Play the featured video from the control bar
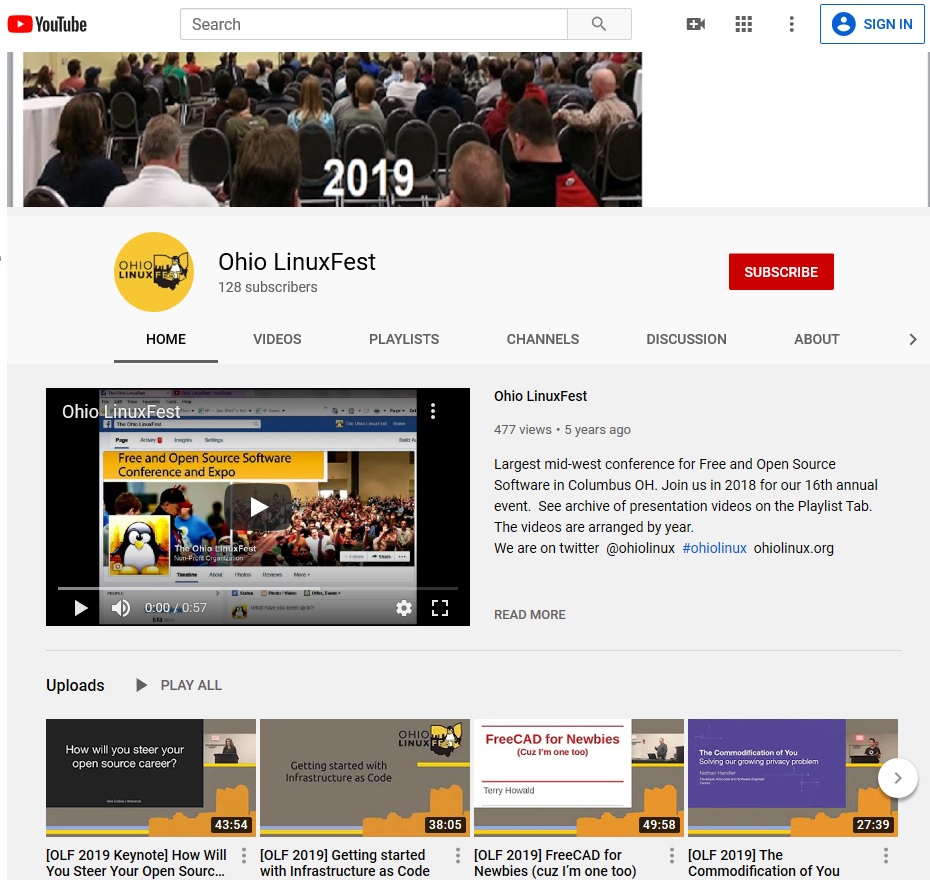Image resolution: width=930 pixels, height=880 pixels. coord(81,608)
